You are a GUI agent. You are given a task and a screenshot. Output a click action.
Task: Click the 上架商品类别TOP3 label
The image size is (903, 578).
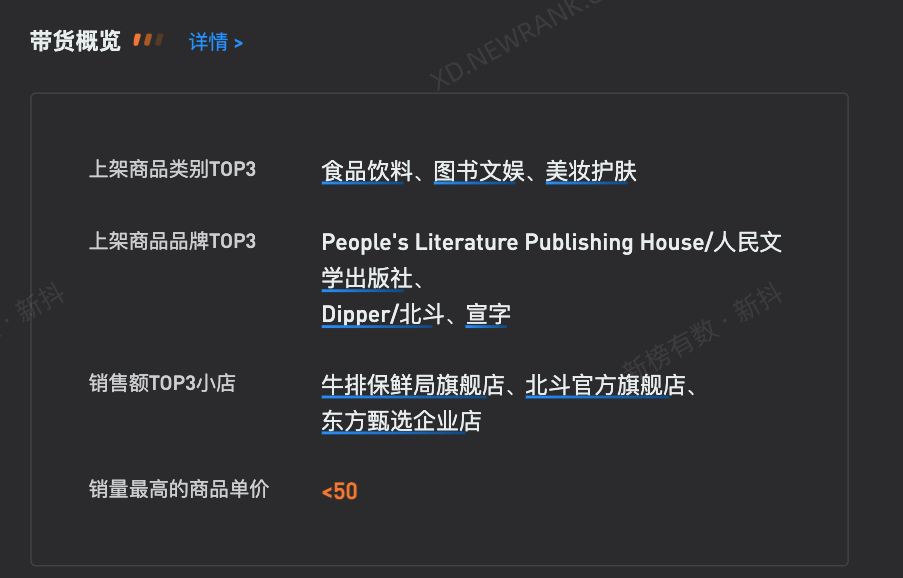[172, 169]
